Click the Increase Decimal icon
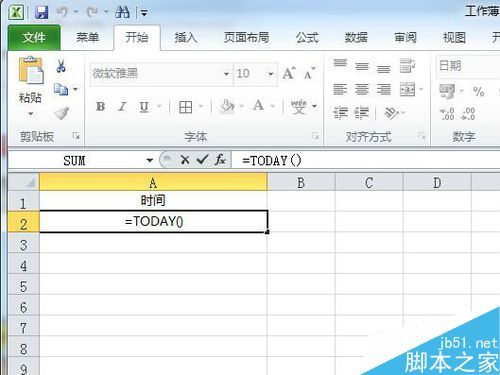 pyautogui.click(x=447, y=114)
